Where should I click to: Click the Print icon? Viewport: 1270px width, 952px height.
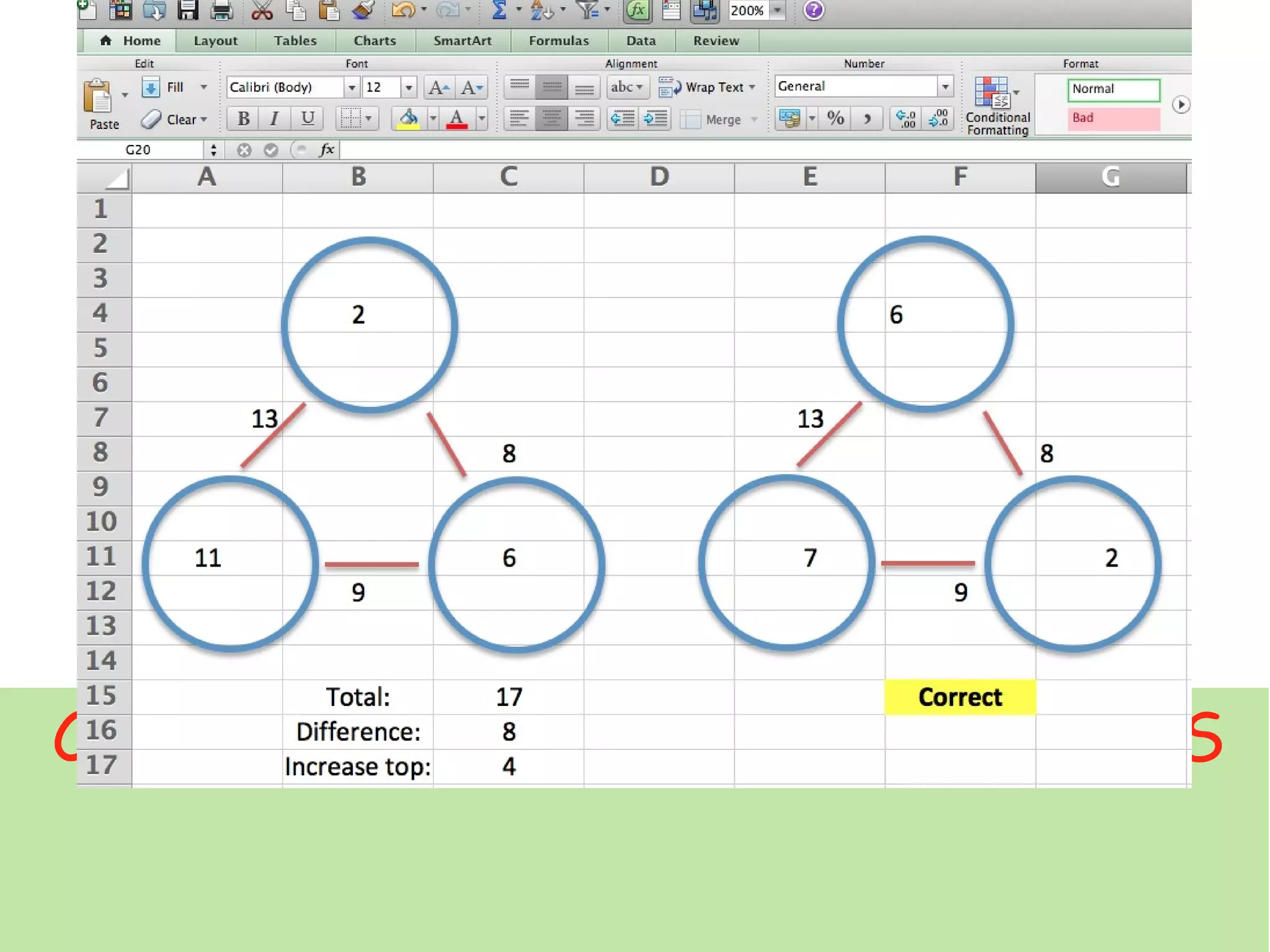221,11
